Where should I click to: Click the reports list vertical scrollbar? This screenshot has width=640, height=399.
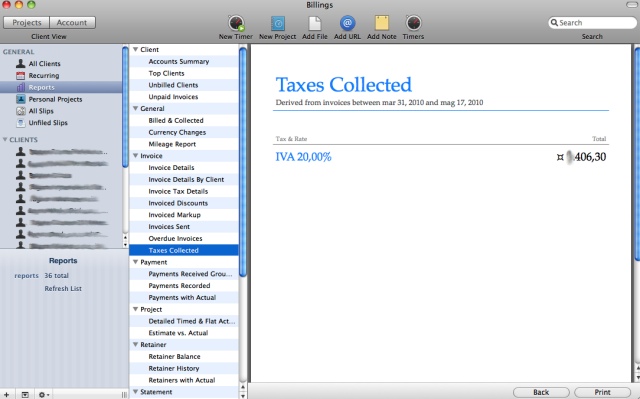point(243,162)
